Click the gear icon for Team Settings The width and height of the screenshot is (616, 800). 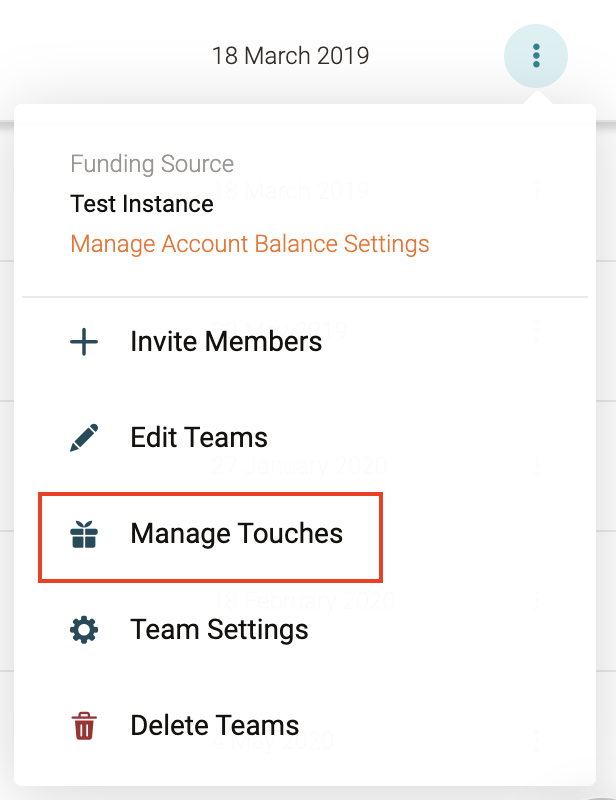point(84,630)
